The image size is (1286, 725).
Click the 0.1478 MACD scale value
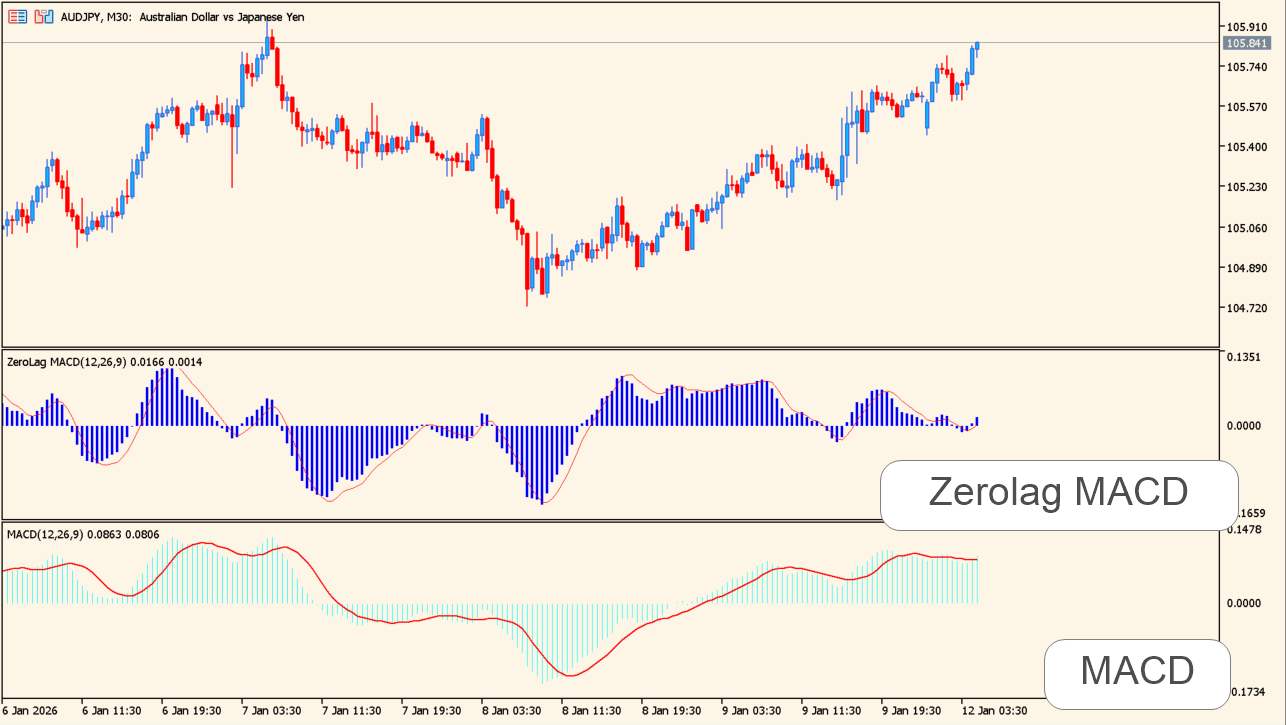1244,530
